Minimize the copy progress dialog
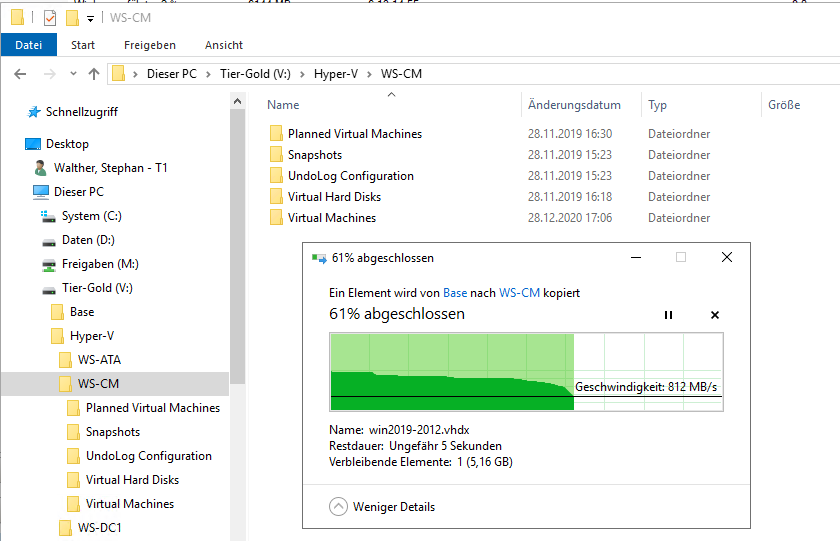 click(636, 258)
